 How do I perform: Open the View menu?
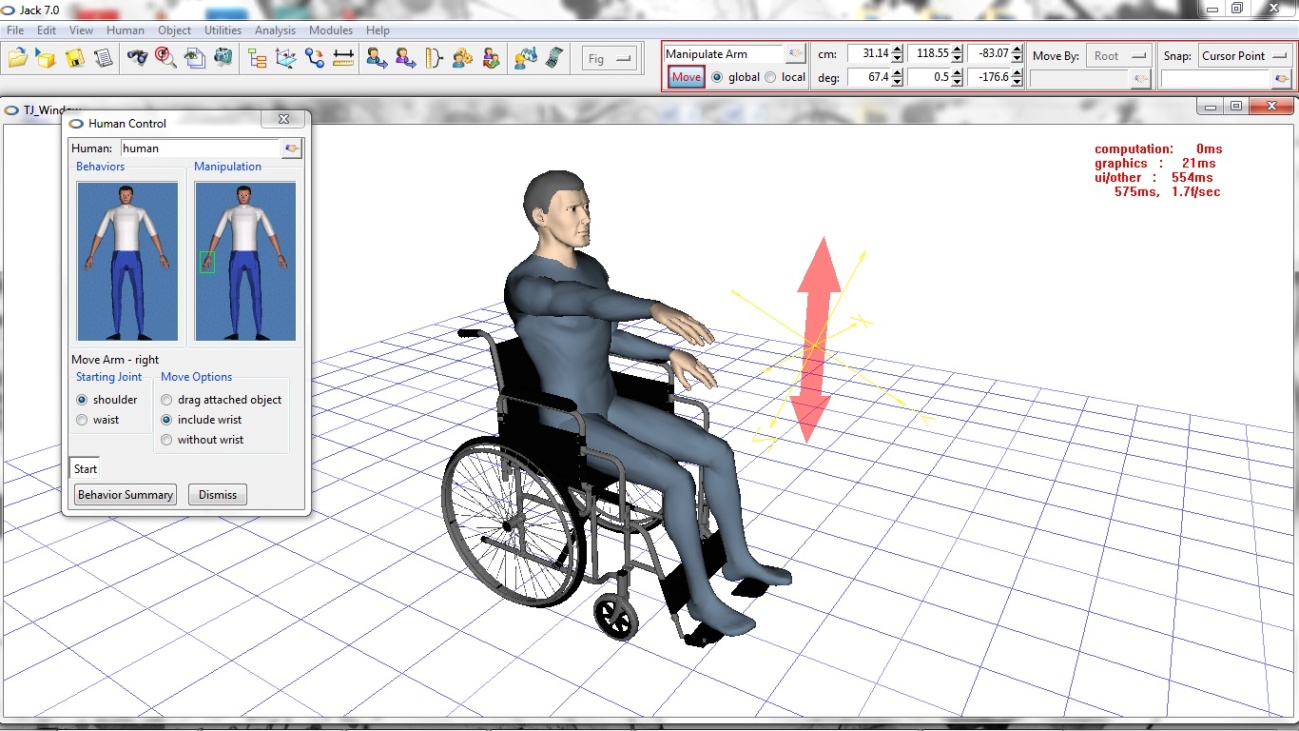tap(81, 31)
